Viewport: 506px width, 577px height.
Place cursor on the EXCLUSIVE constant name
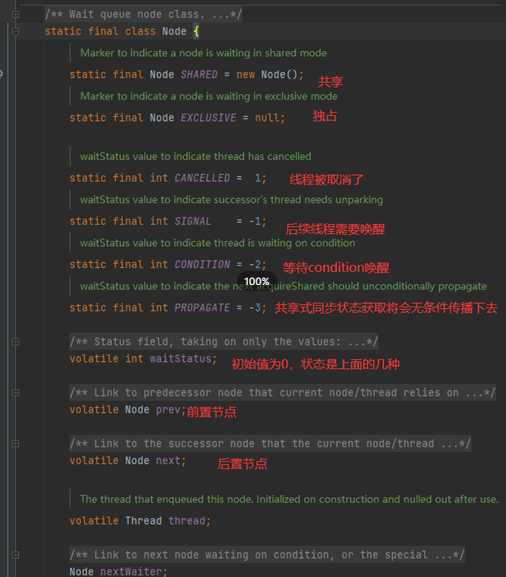coord(208,118)
